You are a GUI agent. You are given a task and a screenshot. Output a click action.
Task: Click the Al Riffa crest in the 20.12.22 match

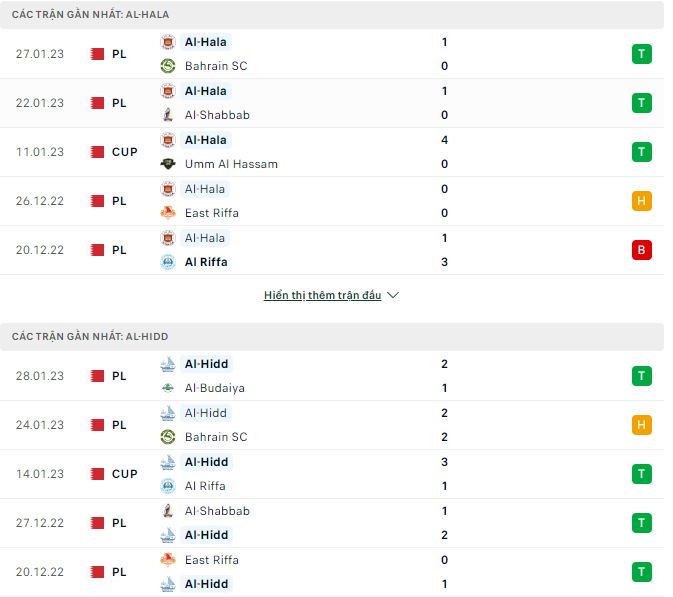click(168, 262)
